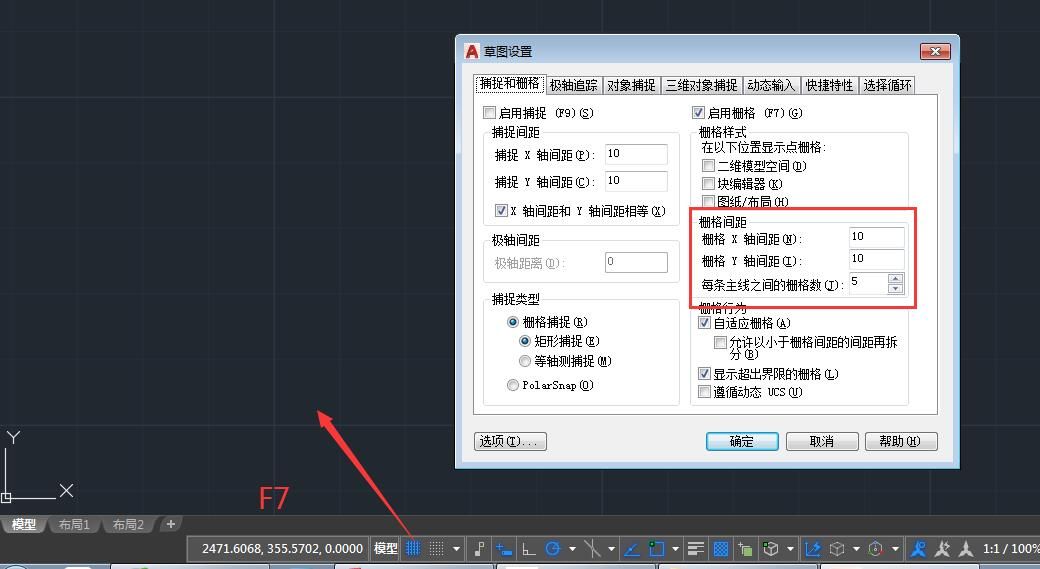Switch to the 三维对象捕捉 tab
This screenshot has width=1040, height=569.
tap(702, 85)
